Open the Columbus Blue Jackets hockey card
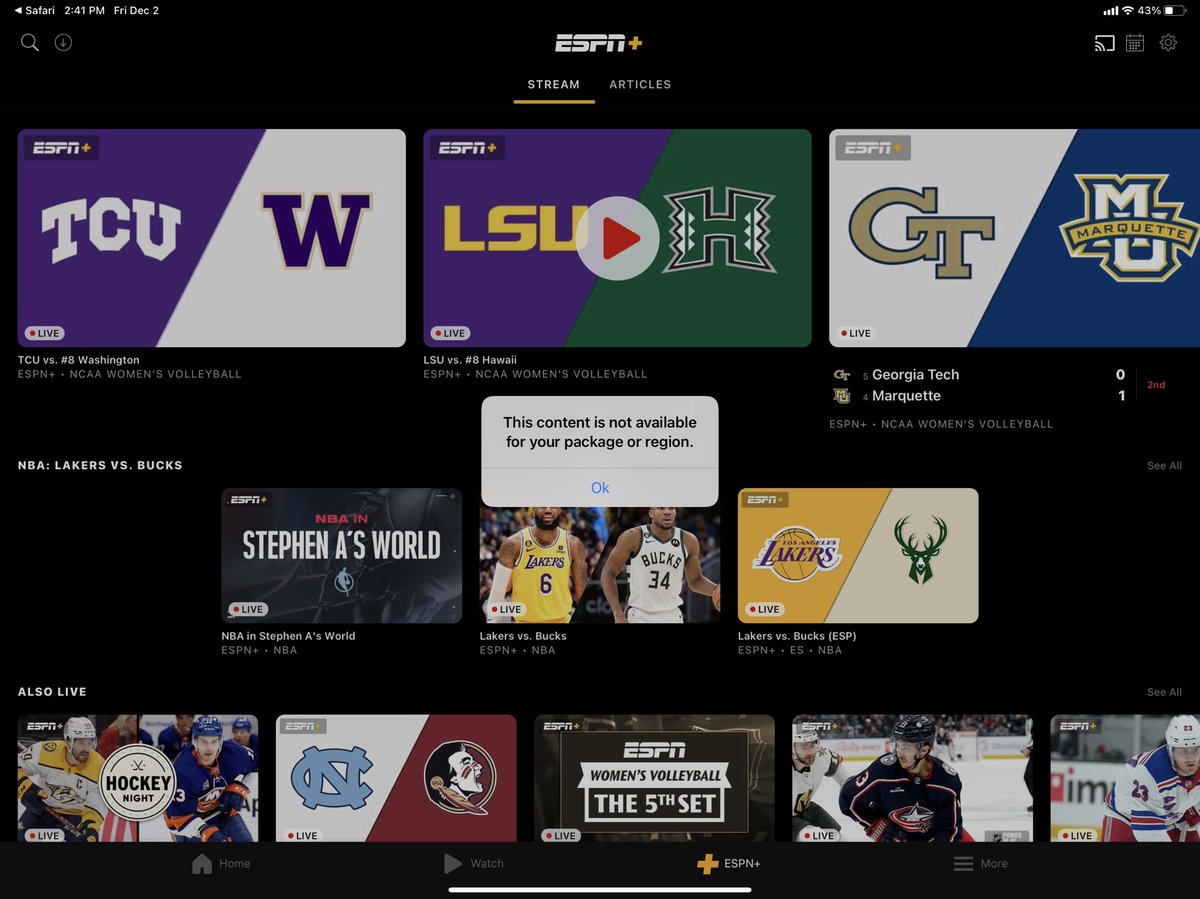 coord(912,778)
